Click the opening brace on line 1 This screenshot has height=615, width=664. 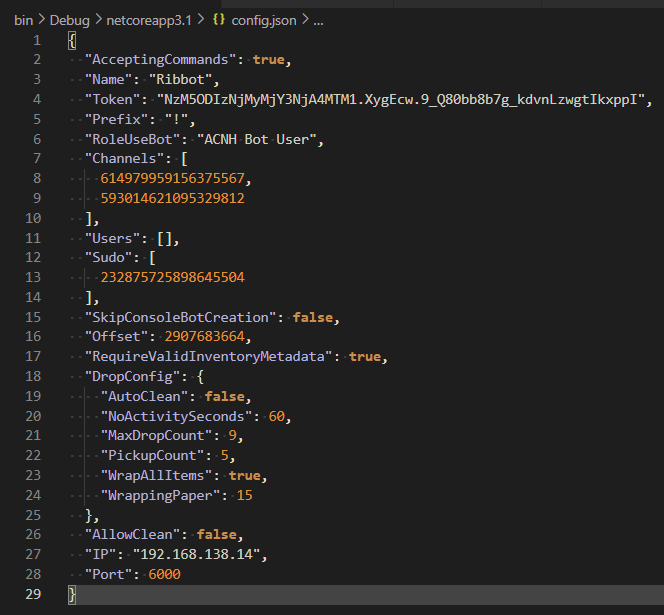72,41
